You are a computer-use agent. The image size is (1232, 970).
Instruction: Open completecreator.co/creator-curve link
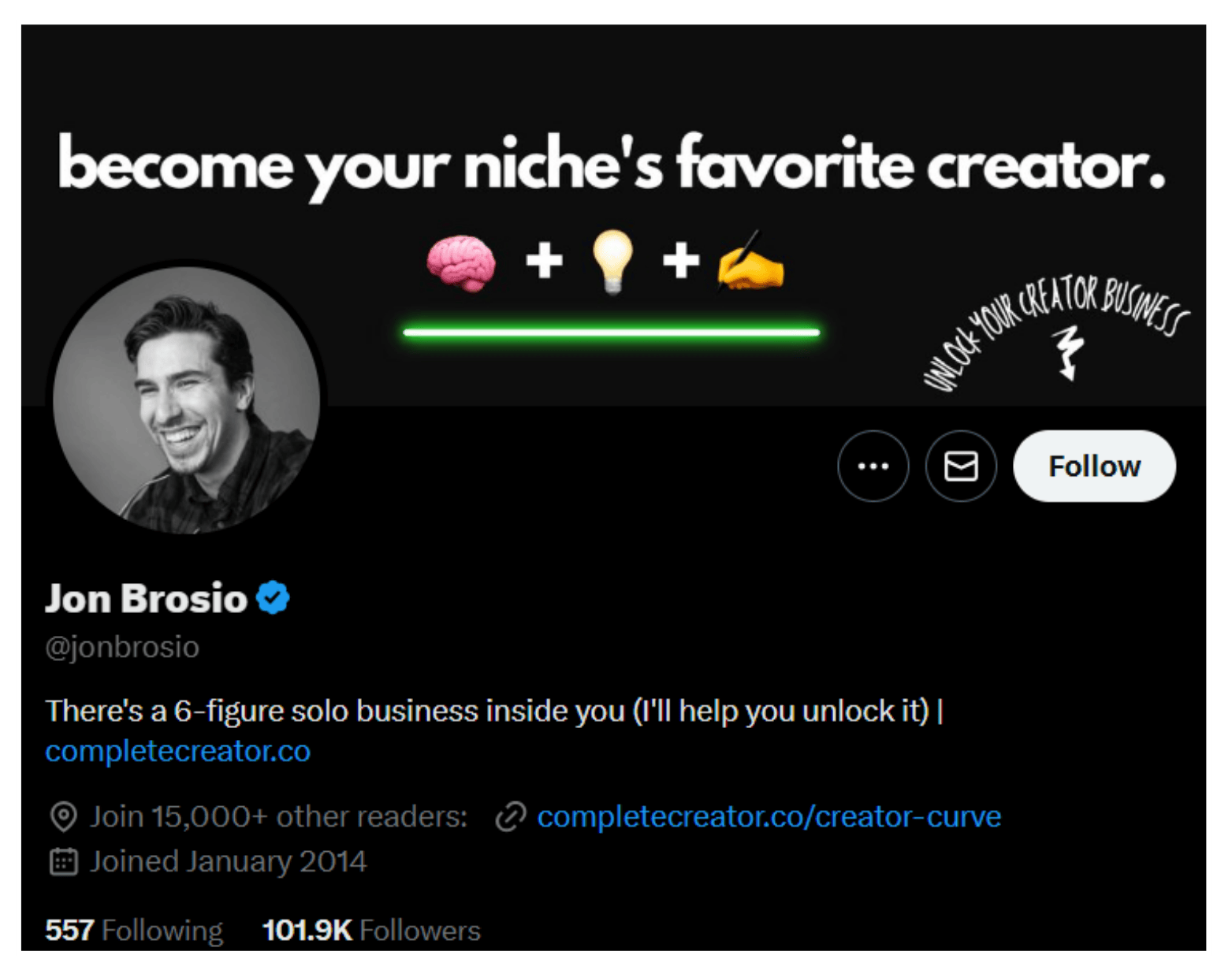click(769, 816)
